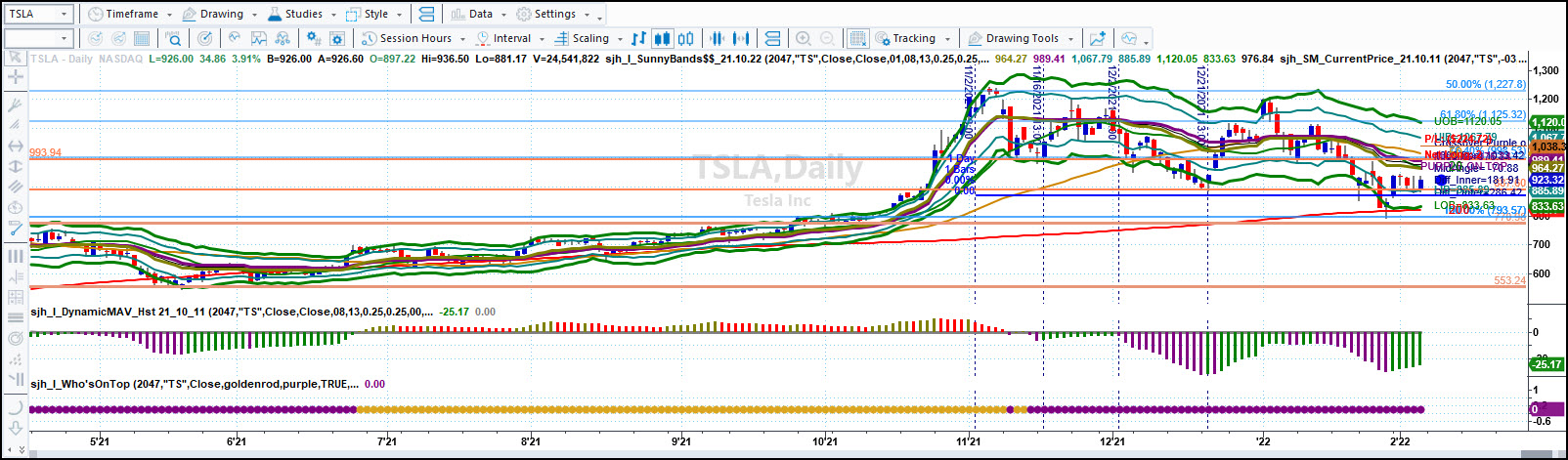This screenshot has width=1568, height=460.
Task: Click the 11'21 date axis label
Action: pos(968,441)
